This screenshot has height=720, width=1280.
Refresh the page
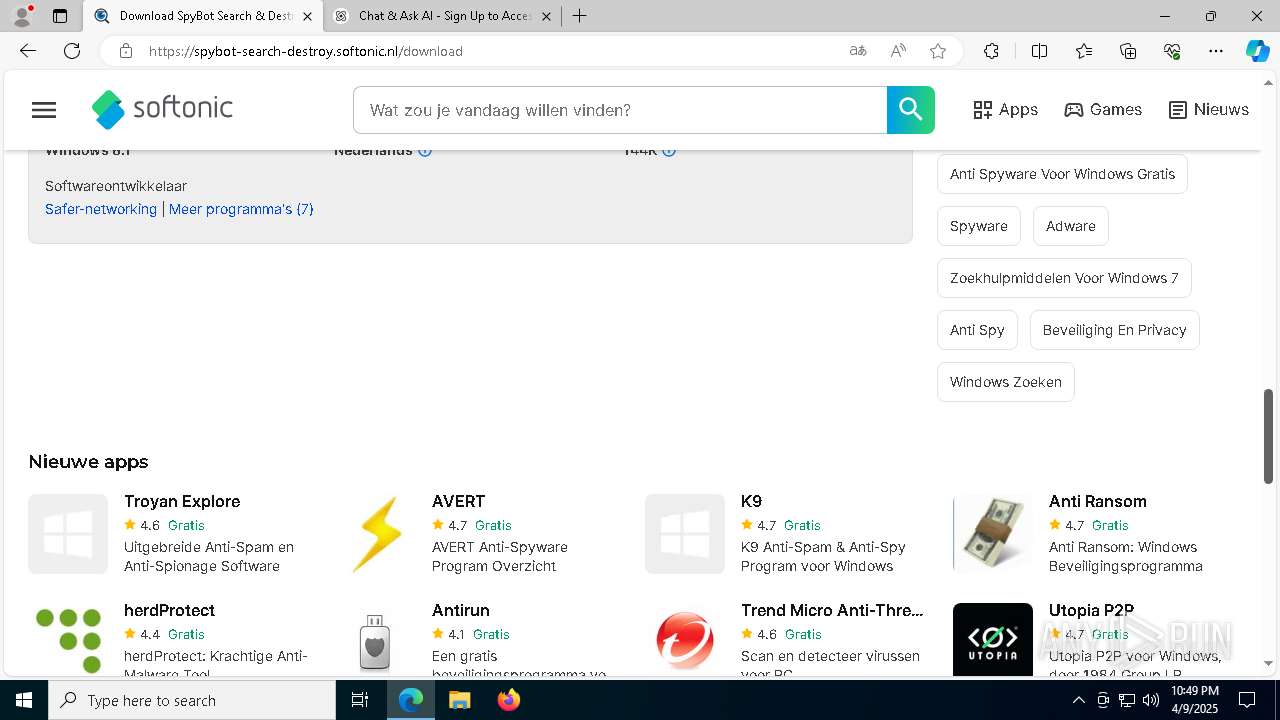72,51
